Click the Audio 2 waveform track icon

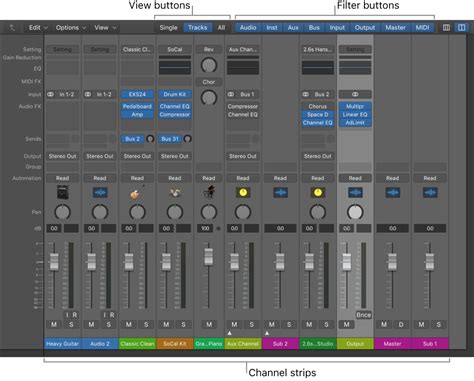tap(100, 192)
